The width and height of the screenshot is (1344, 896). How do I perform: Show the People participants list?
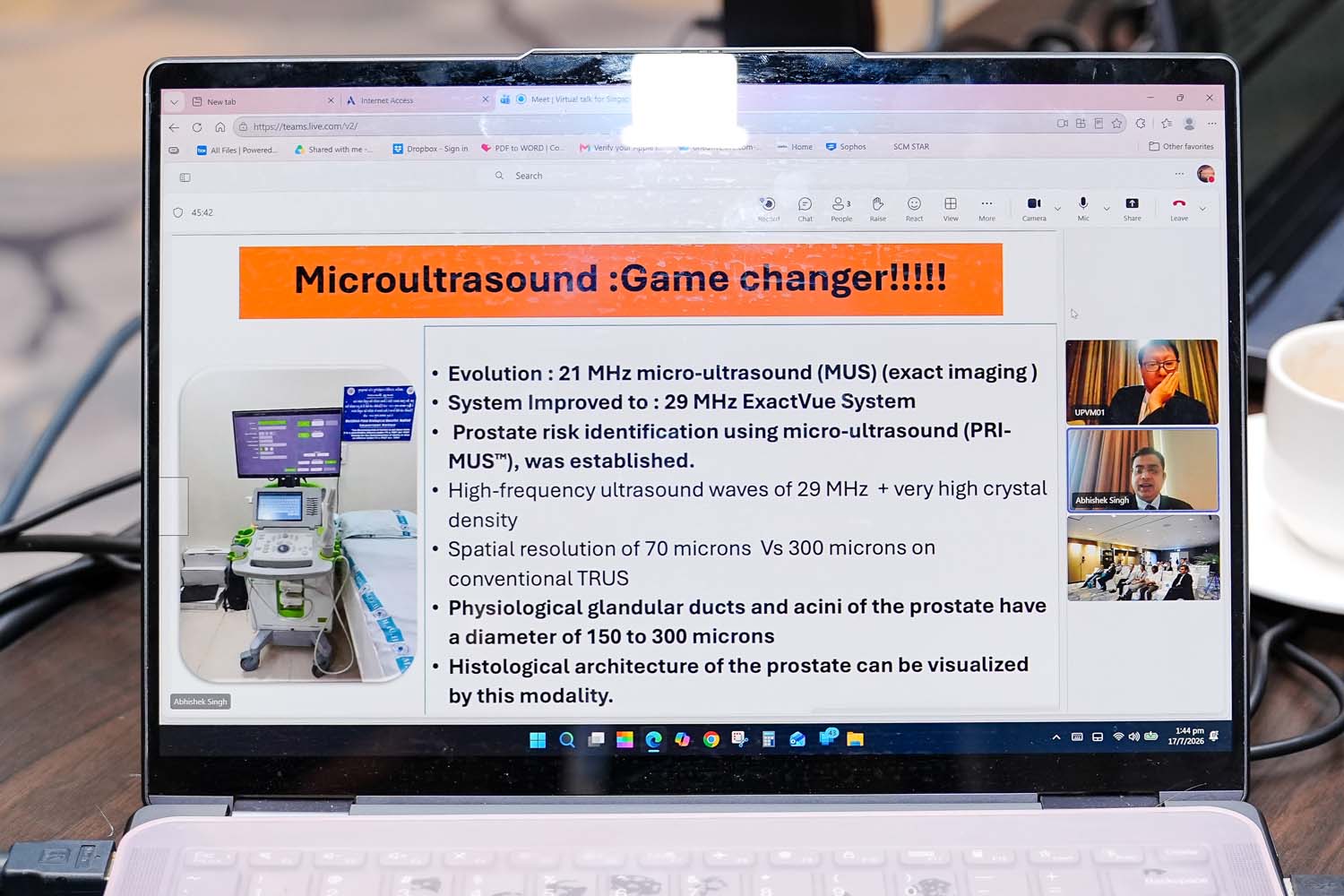tap(841, 209)
